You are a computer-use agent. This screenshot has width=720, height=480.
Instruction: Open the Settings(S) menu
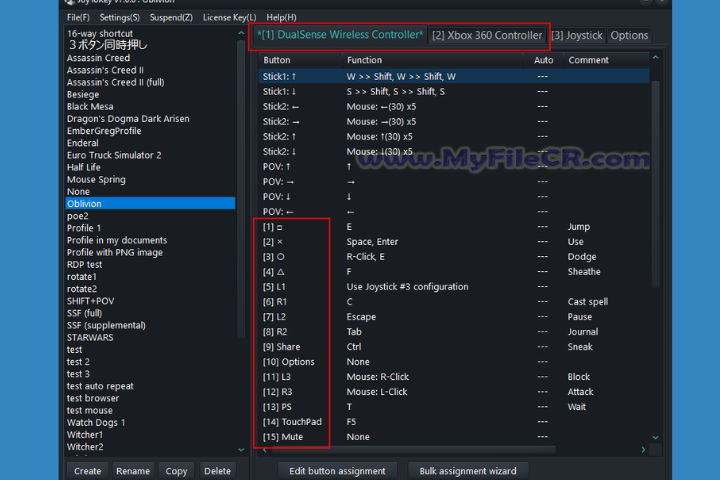pos(119,17)
